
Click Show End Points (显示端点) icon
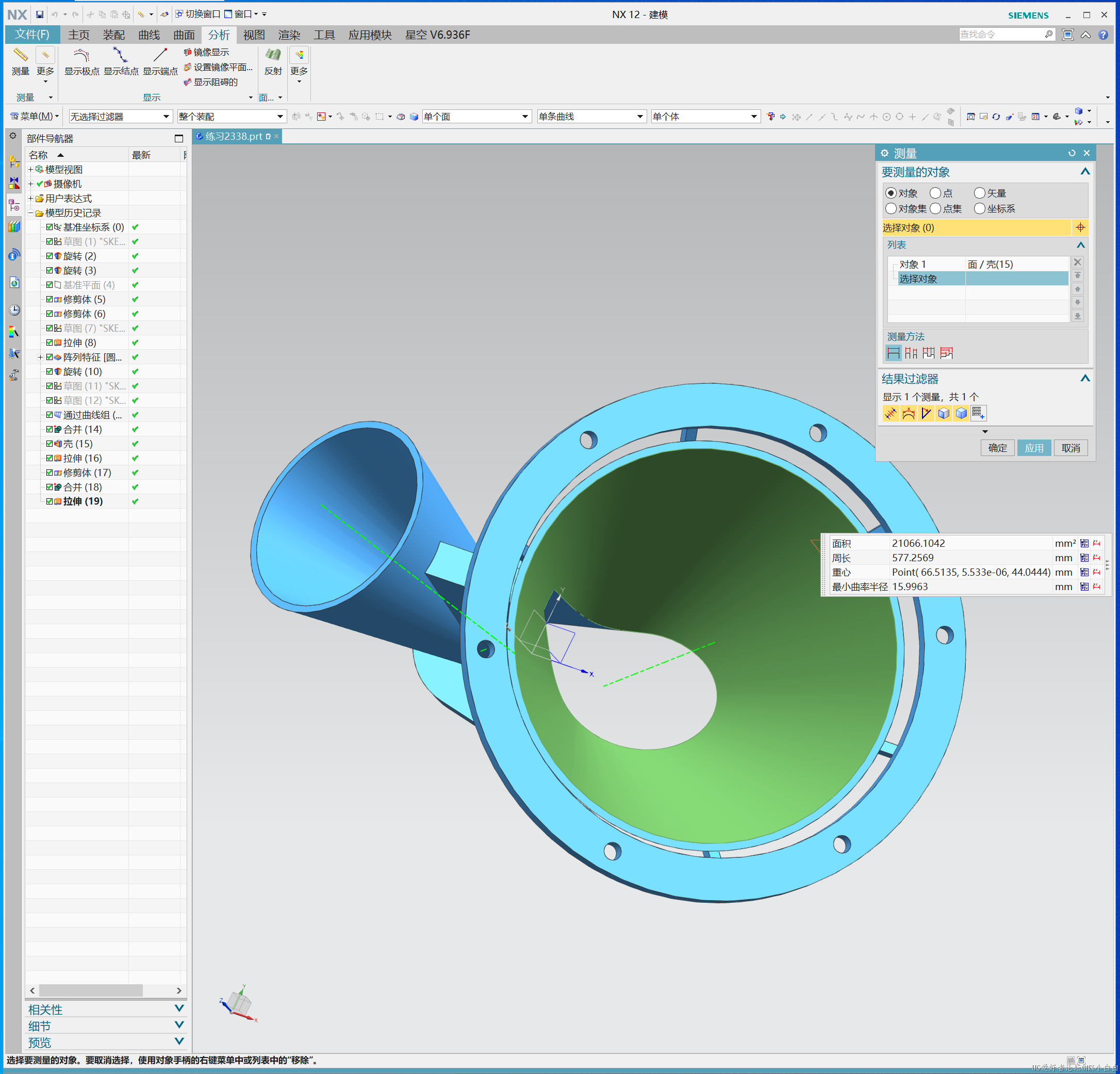(x=160, y=55)
